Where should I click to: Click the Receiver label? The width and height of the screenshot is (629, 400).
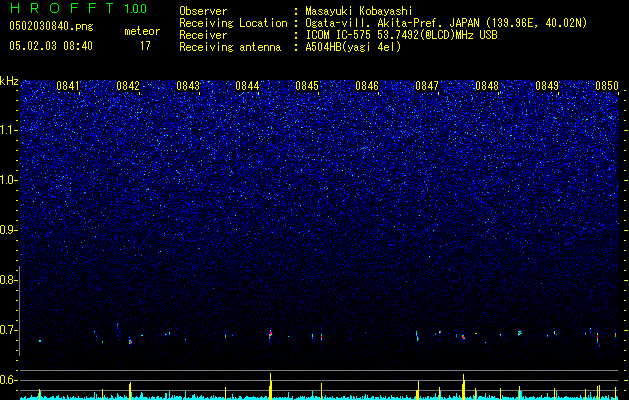pyautogui.click(x=203, y=35)
